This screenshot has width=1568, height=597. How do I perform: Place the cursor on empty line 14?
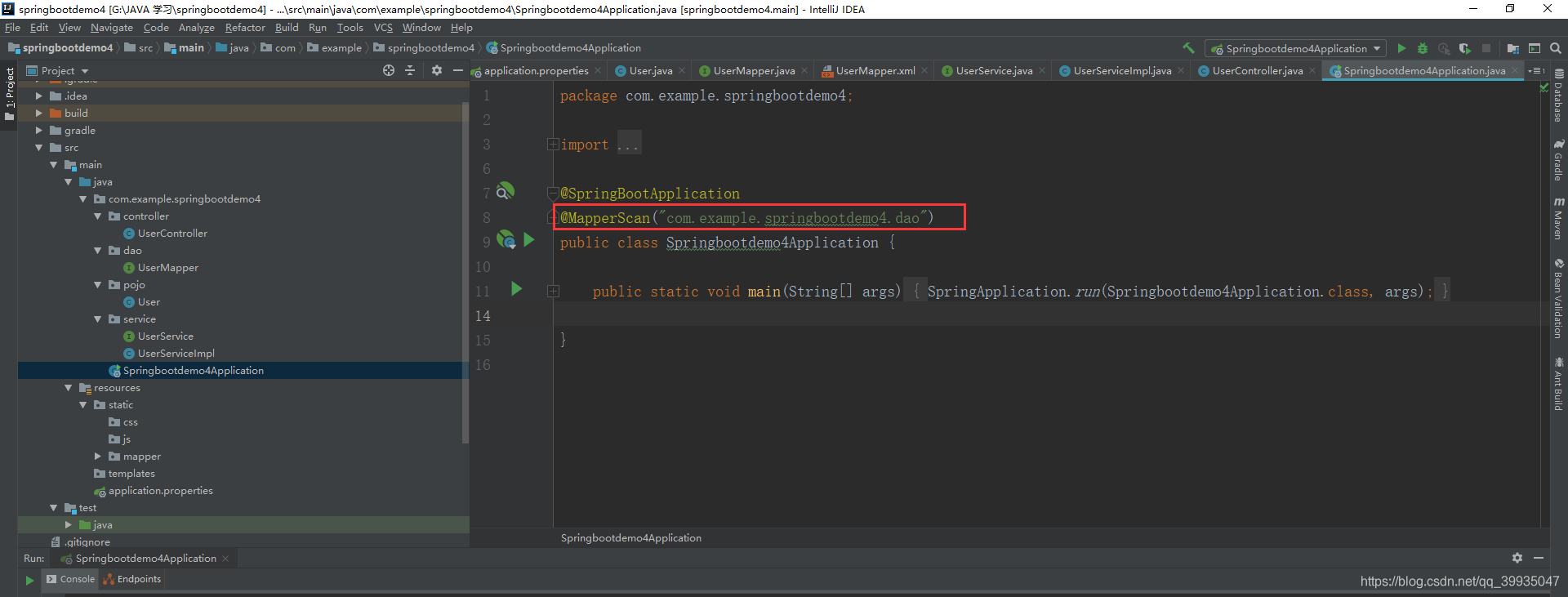click(x=1045, y=315)
